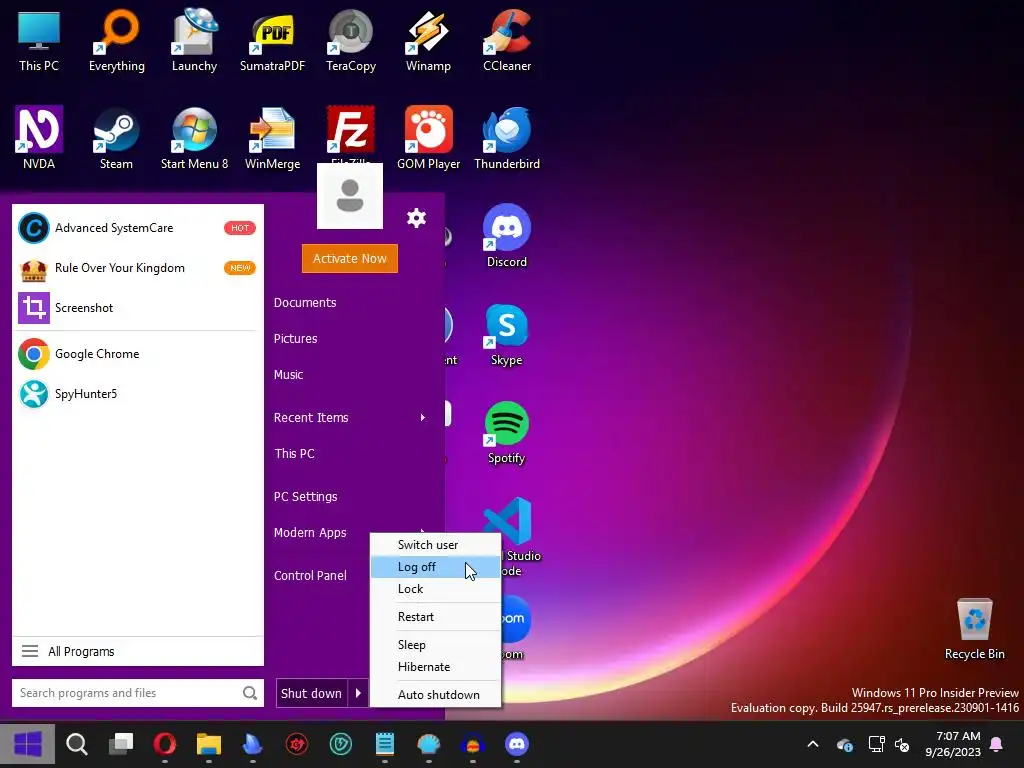Click the user account avatar picture
Screen dimensions: 1024x768
coord(350,196)
